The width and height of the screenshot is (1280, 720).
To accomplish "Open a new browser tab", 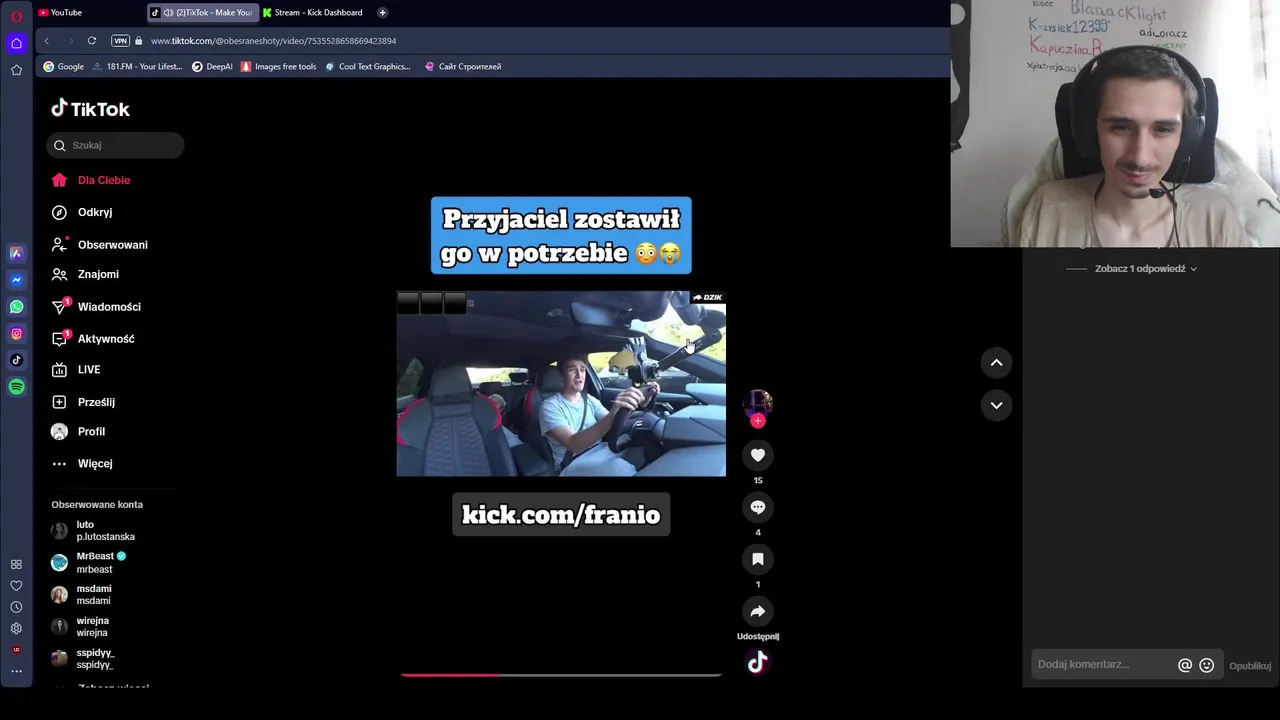I will tap(382, 12).
